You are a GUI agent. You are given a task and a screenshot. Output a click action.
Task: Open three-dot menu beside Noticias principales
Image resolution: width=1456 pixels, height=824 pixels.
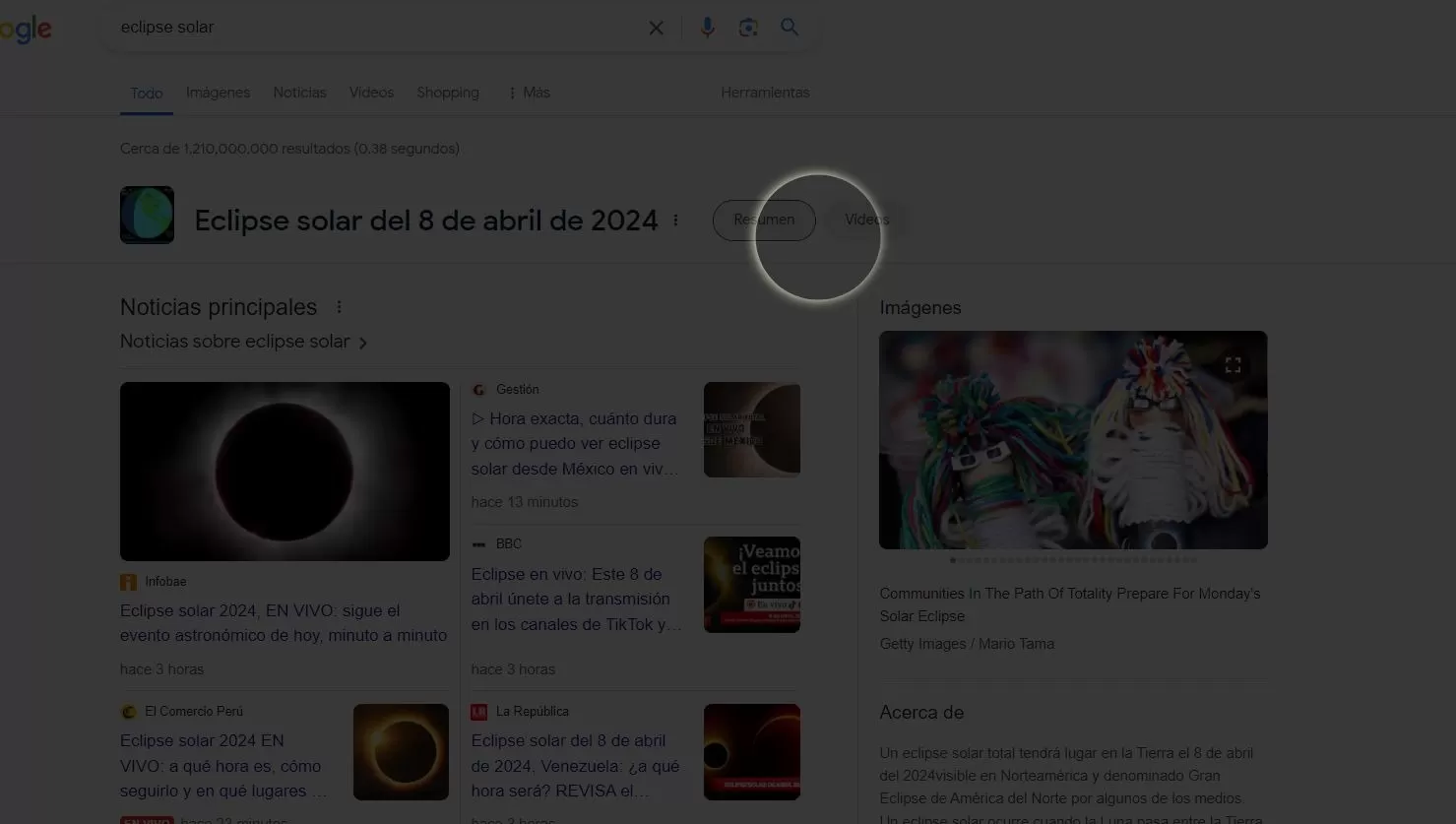(x=339, y=307)
